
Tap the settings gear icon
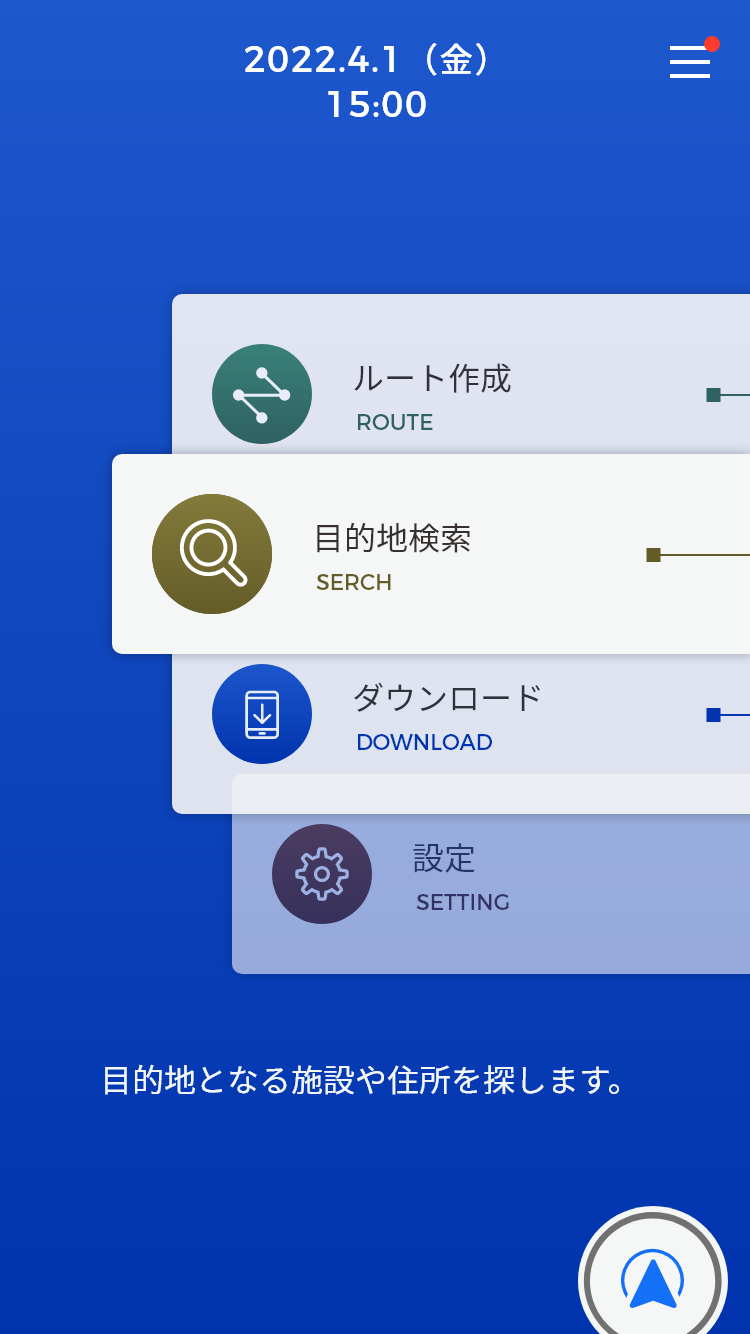pyautogui.click(x=322, y=874)
